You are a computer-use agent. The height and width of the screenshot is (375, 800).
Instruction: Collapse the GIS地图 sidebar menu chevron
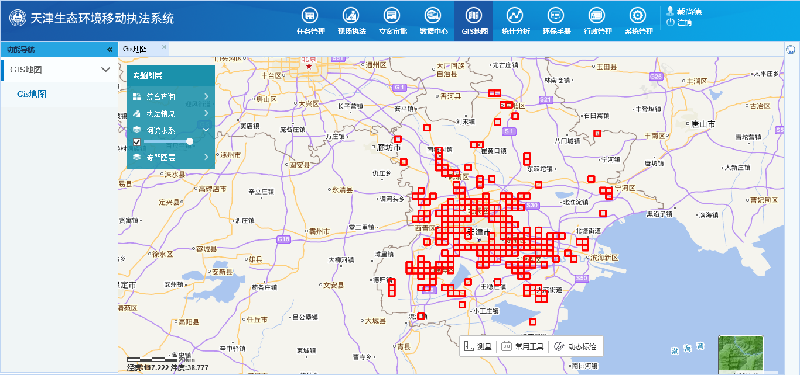[x=106, y=69]
